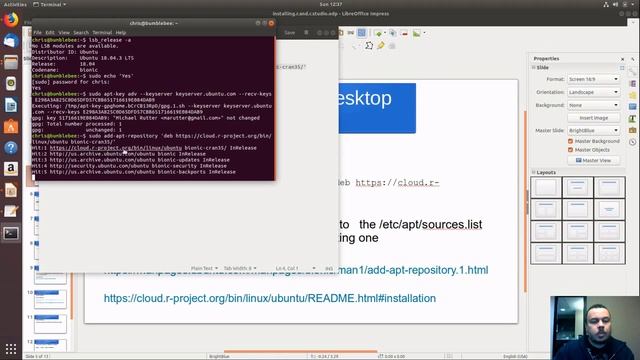Click the add-apt-repository.1.html link on slide
640x360 pixels.
[x=413, y=270]
